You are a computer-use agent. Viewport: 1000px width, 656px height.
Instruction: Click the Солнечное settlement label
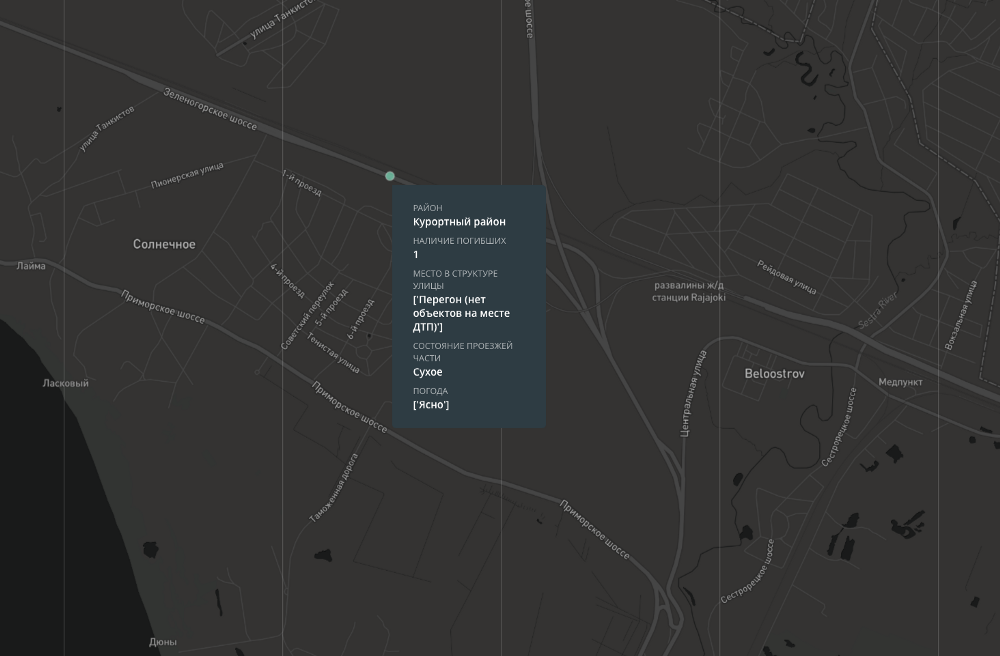pos(164,244)
